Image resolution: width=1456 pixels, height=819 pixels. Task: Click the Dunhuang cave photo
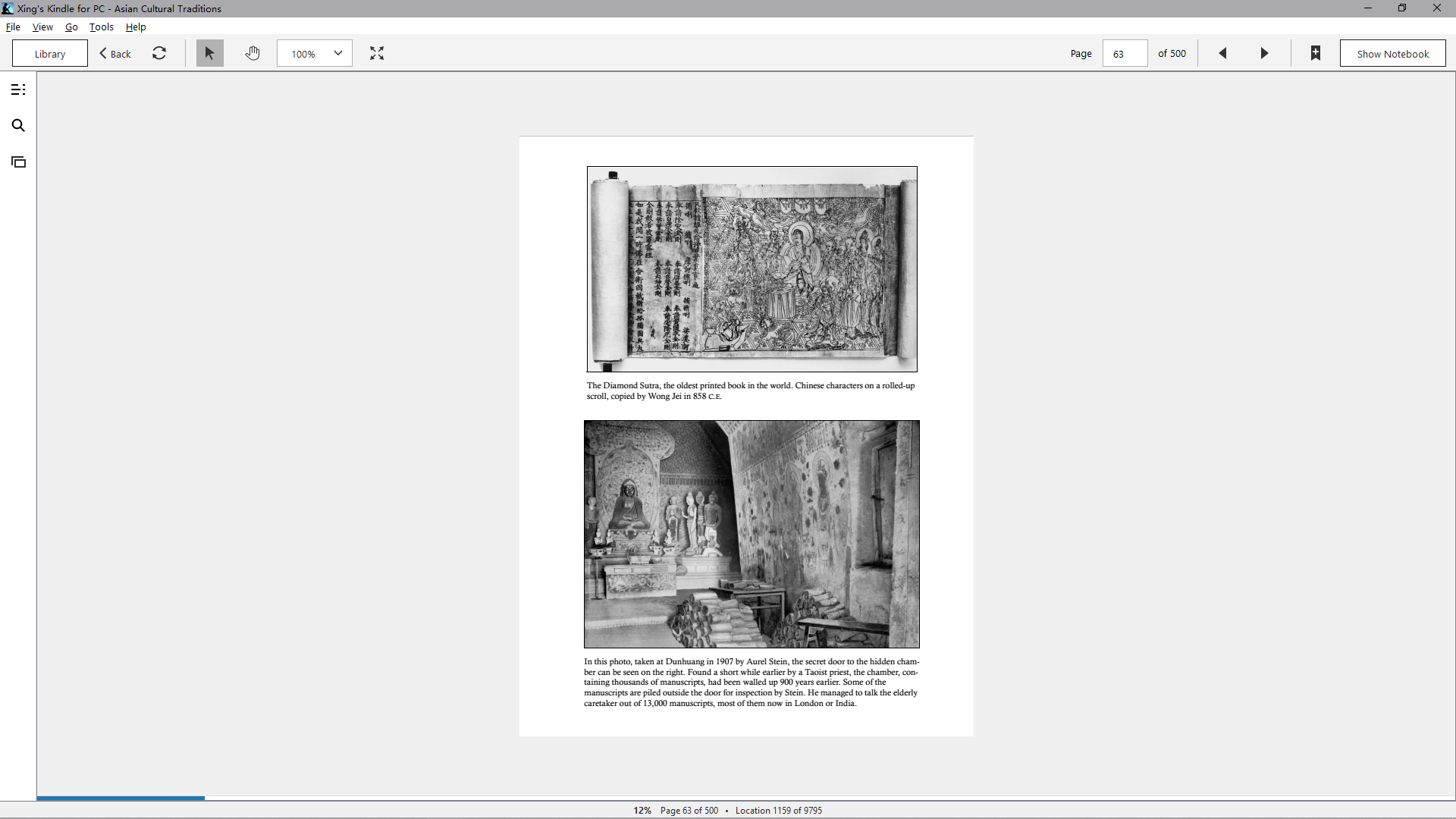(x=752, y=534)
